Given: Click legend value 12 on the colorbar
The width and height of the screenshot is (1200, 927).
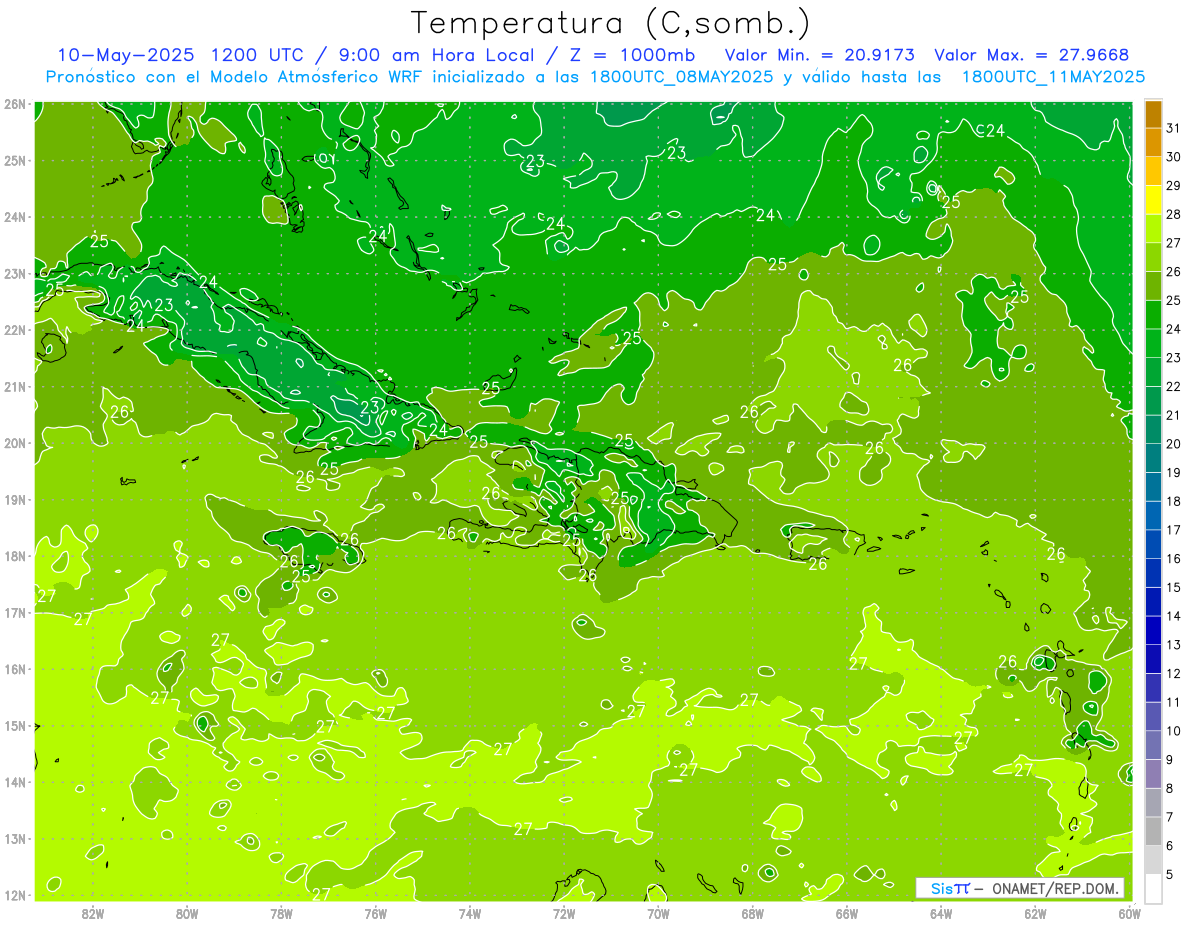Looking at the screenshot, I should click(x=1174, y=673).
